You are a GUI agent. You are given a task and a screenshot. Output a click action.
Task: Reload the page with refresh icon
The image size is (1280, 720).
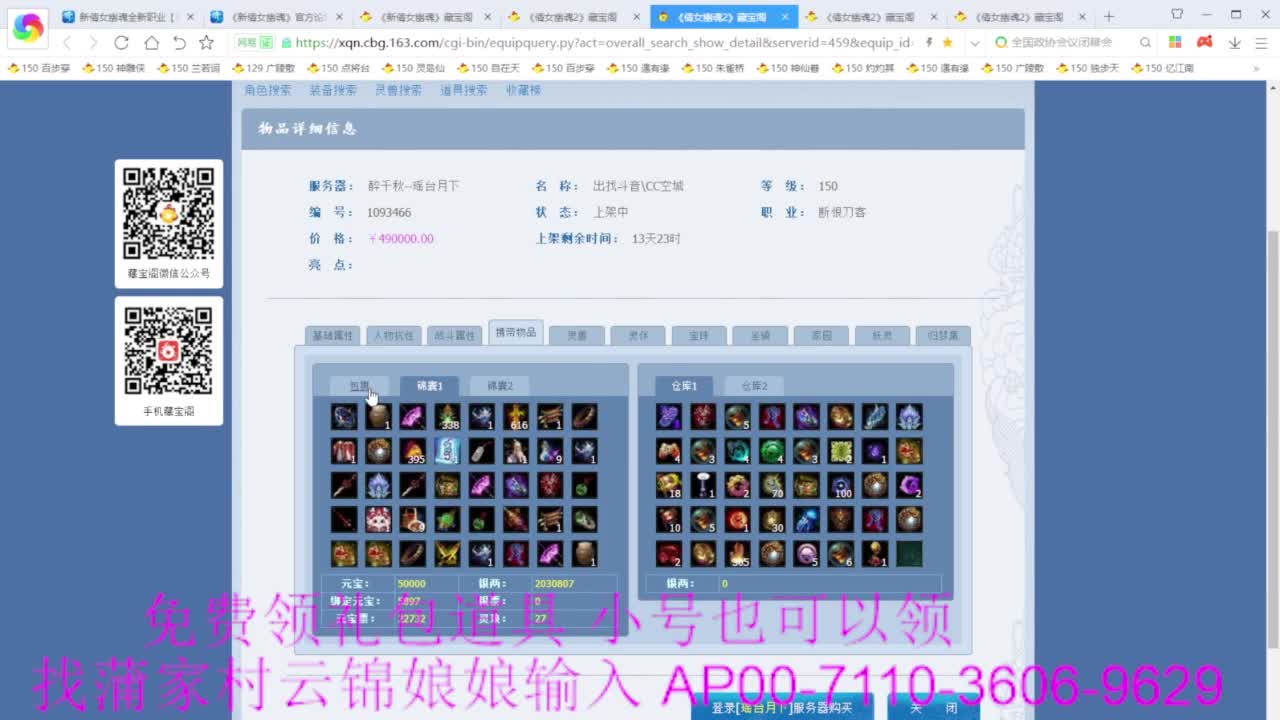point(121,42)
